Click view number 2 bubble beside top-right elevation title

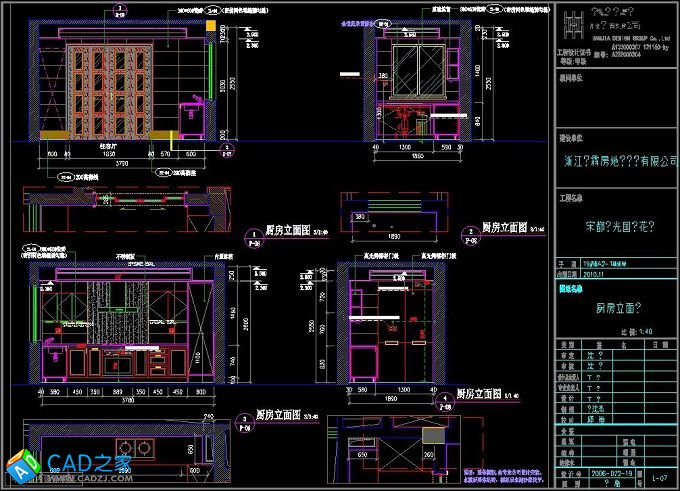pos(471,235)
